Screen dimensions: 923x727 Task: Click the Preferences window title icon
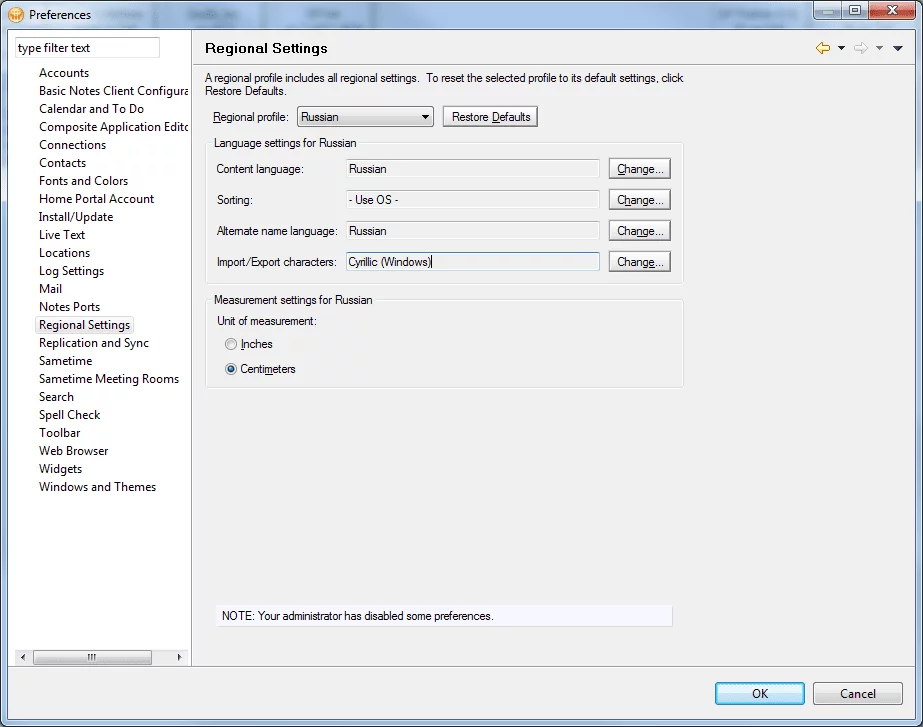tap(16, 14)
